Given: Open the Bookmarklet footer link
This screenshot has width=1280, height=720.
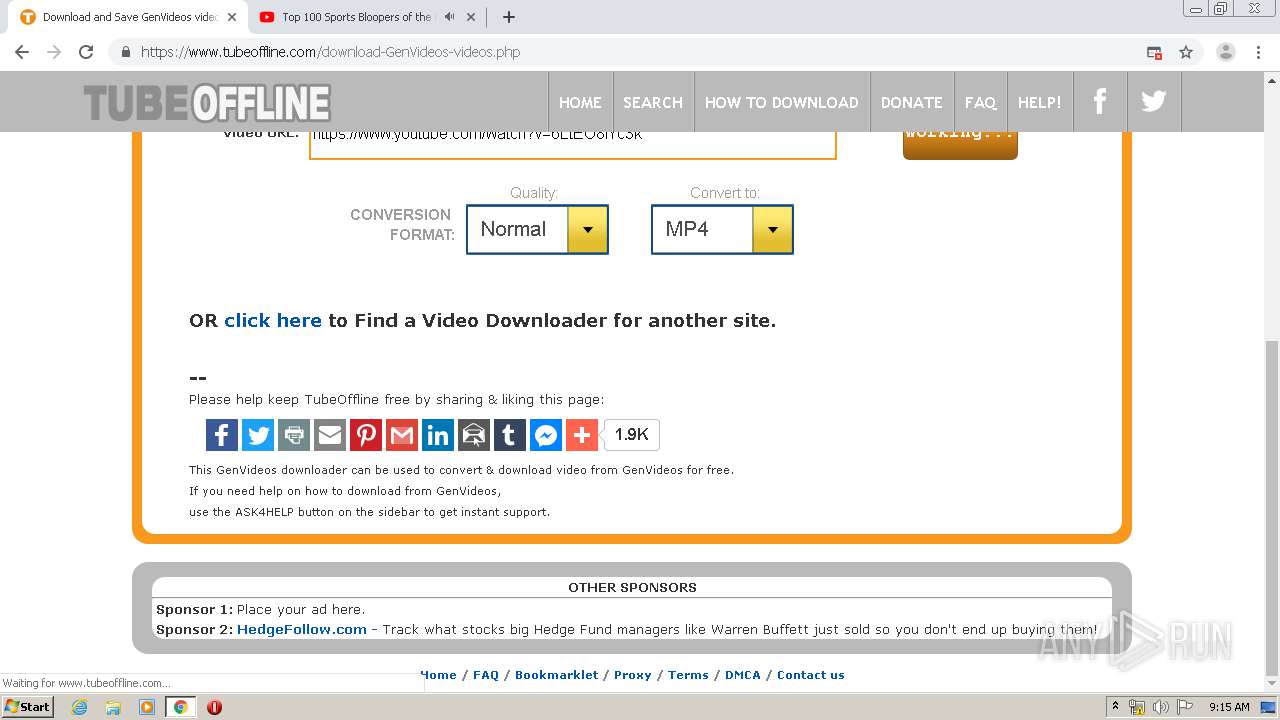Looking at the screenshot, I should (x=557, y=675).
